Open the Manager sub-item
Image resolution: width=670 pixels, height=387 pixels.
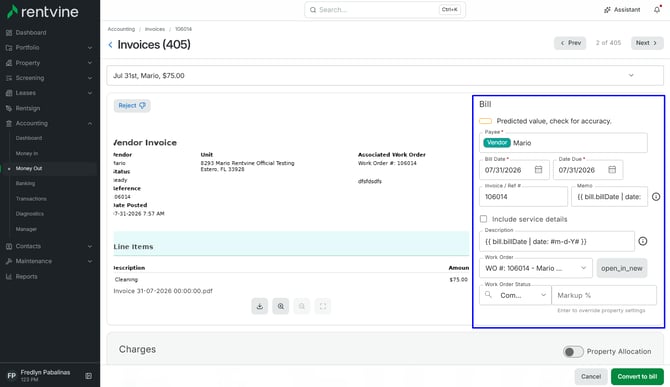tap(26, 229)
